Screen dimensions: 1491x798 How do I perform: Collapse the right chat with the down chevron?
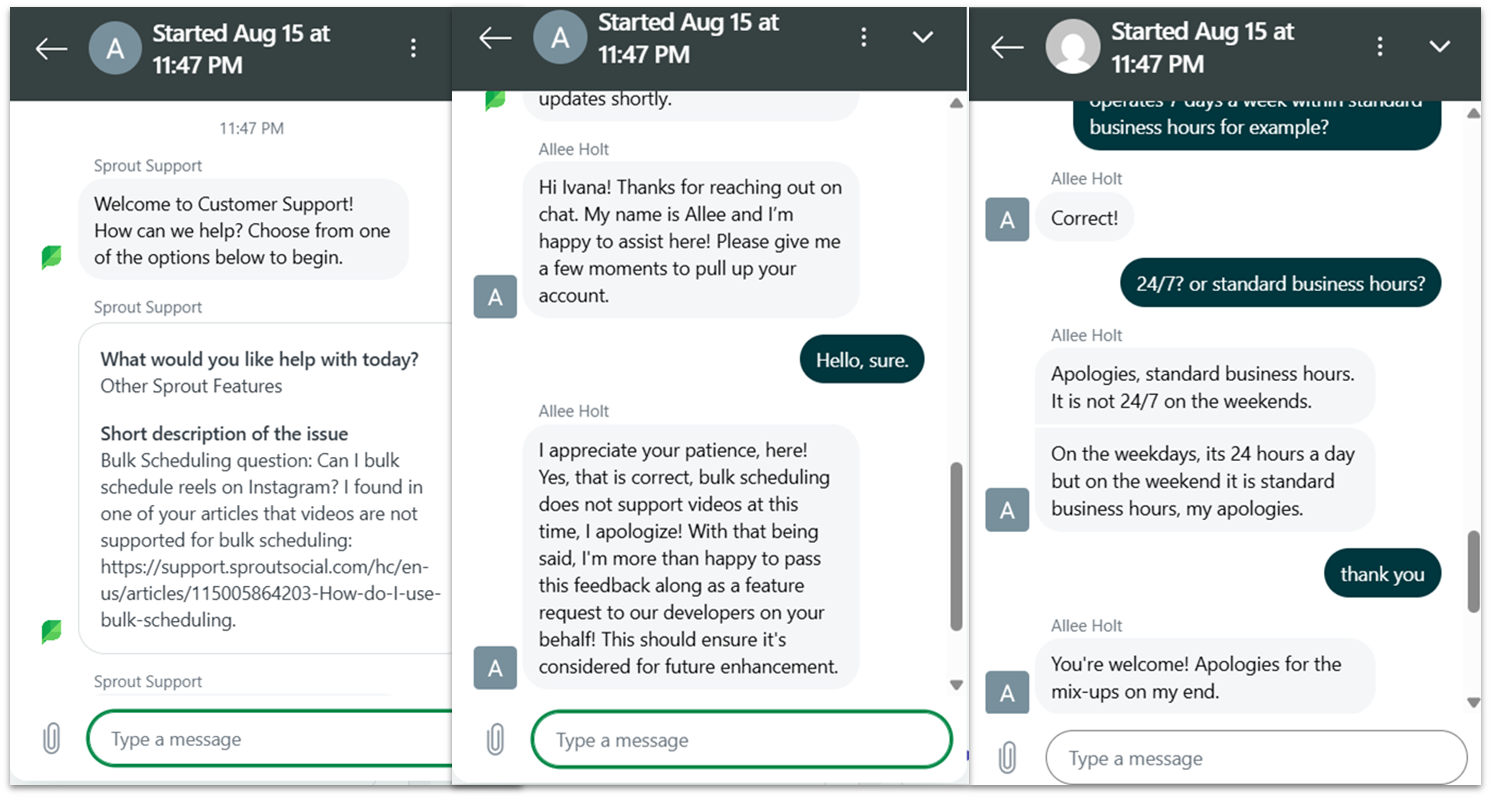(x=1439, y=45)
